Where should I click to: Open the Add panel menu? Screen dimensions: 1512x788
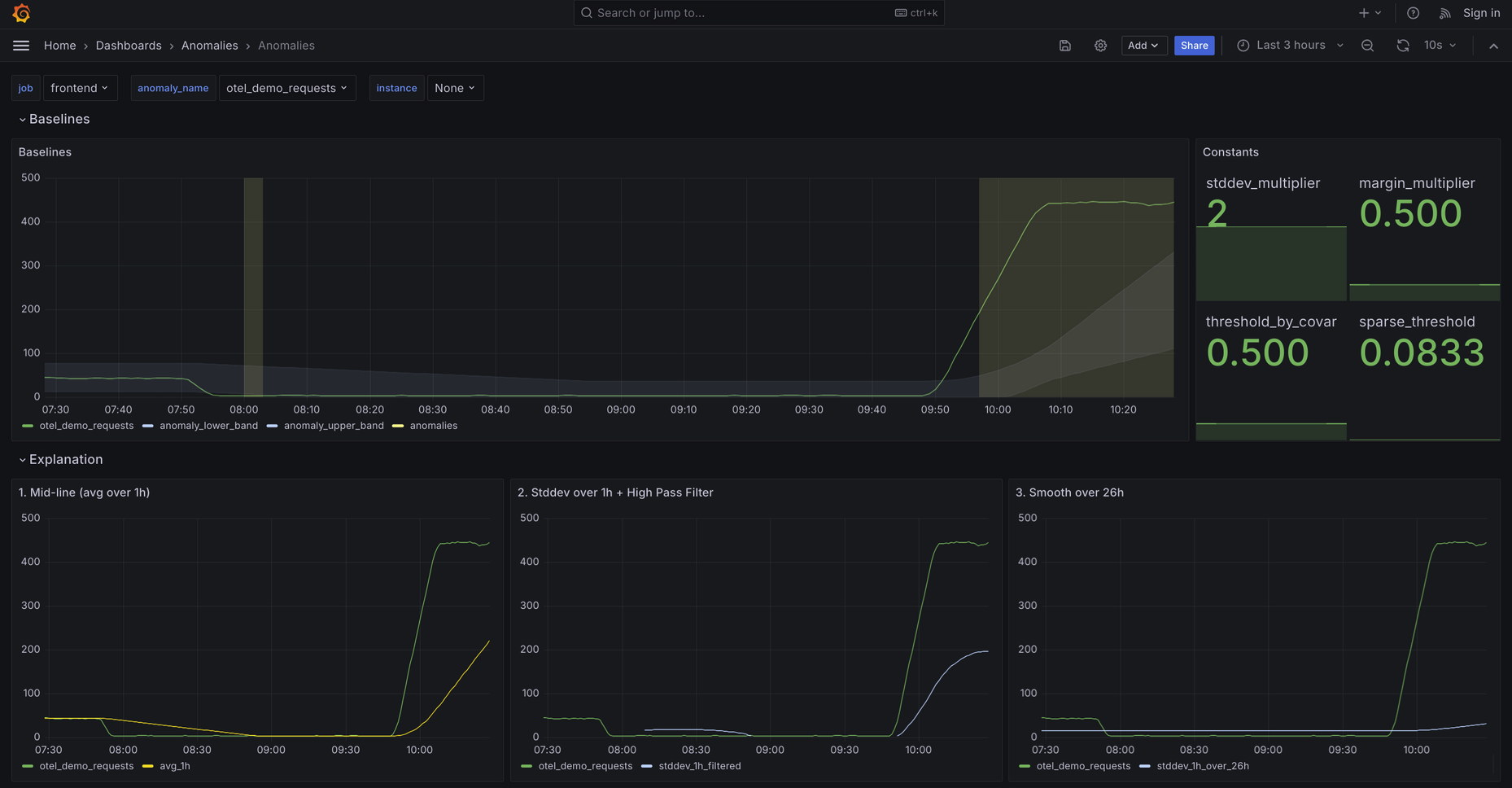coord(1143,46)
